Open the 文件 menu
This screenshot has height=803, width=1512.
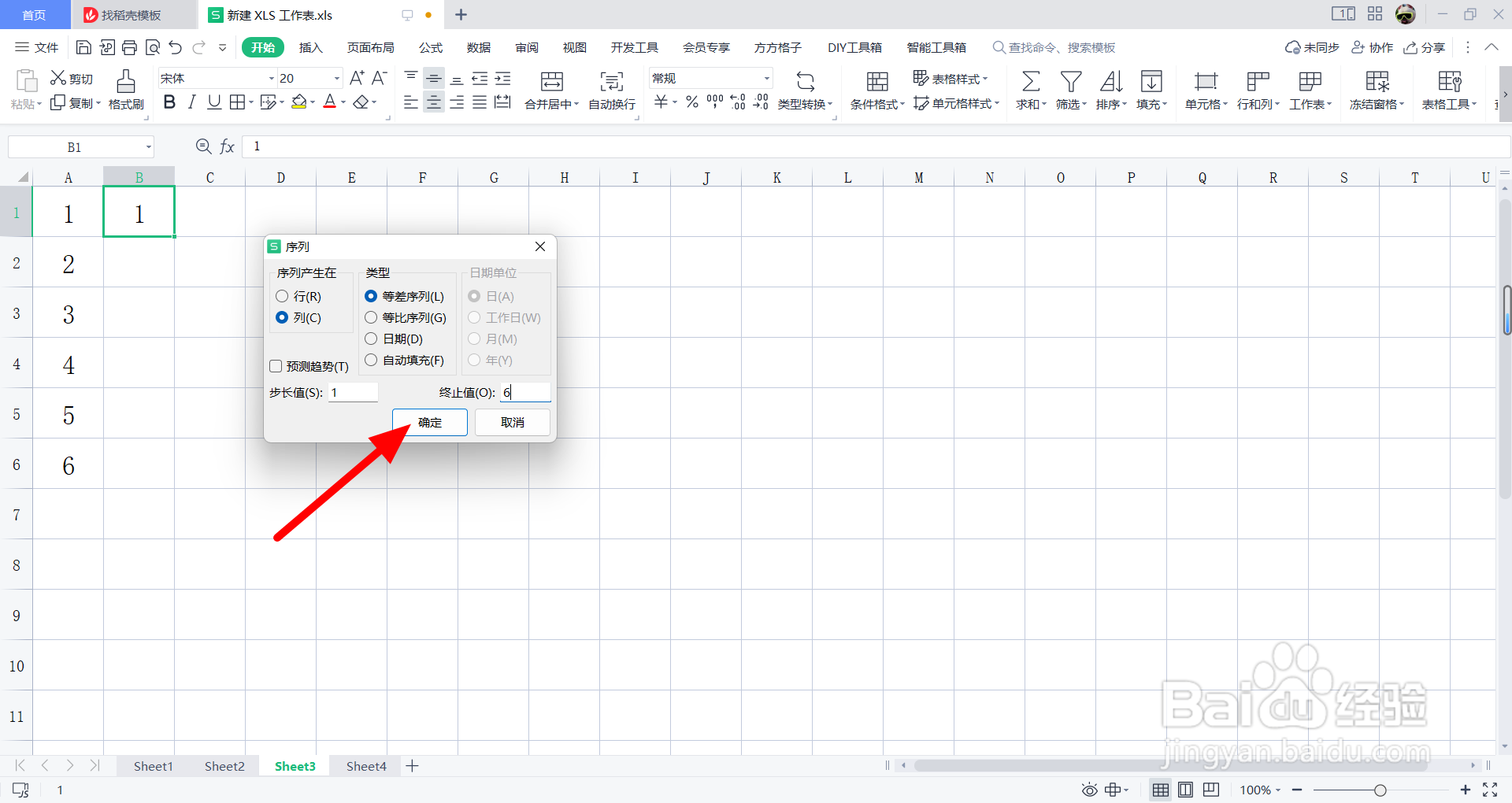click(x=37, y=48)
